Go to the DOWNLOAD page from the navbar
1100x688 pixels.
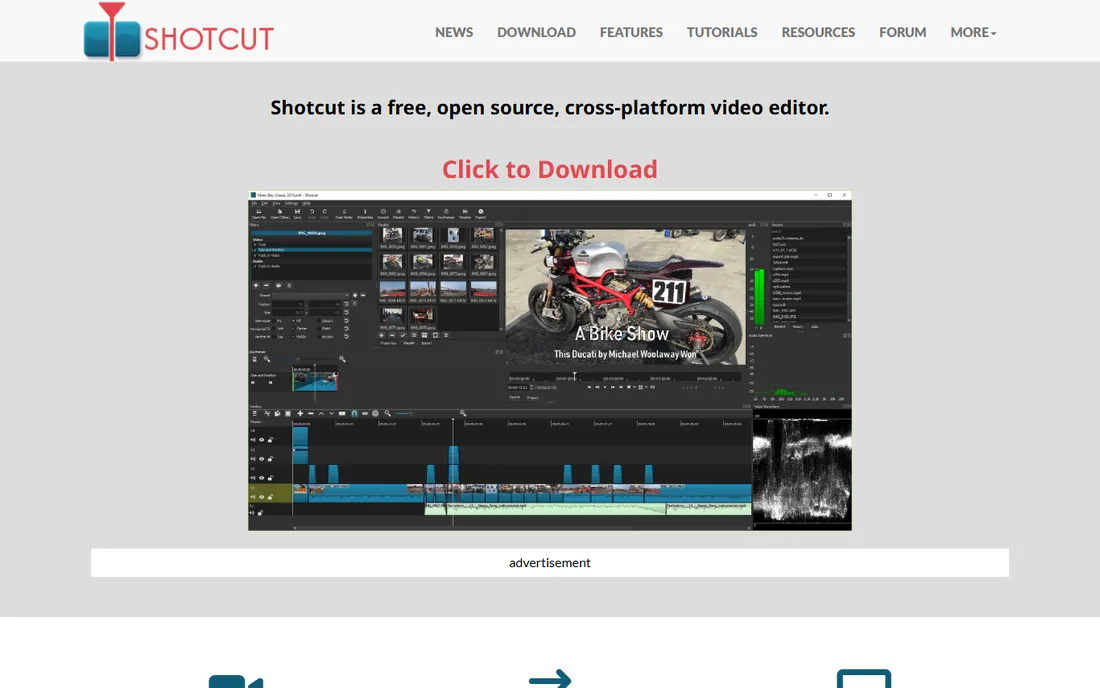click(x=536, y=32)
